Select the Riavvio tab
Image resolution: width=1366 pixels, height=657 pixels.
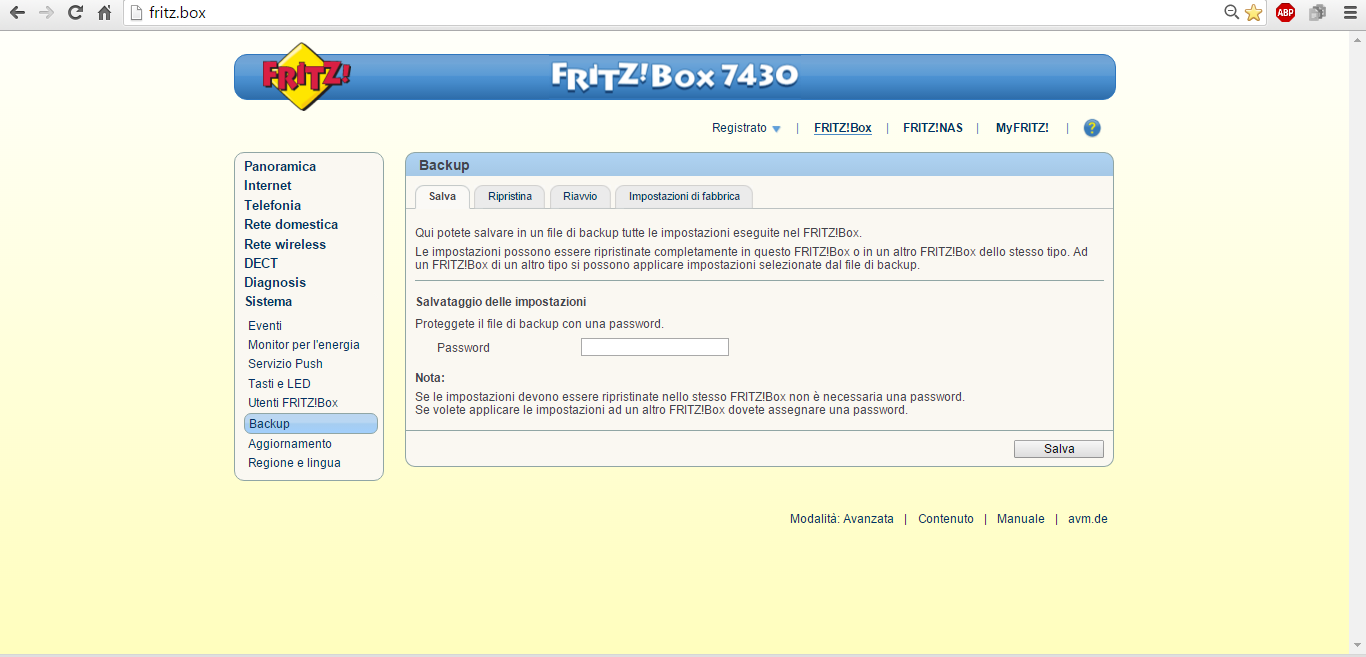coord(580,196)
